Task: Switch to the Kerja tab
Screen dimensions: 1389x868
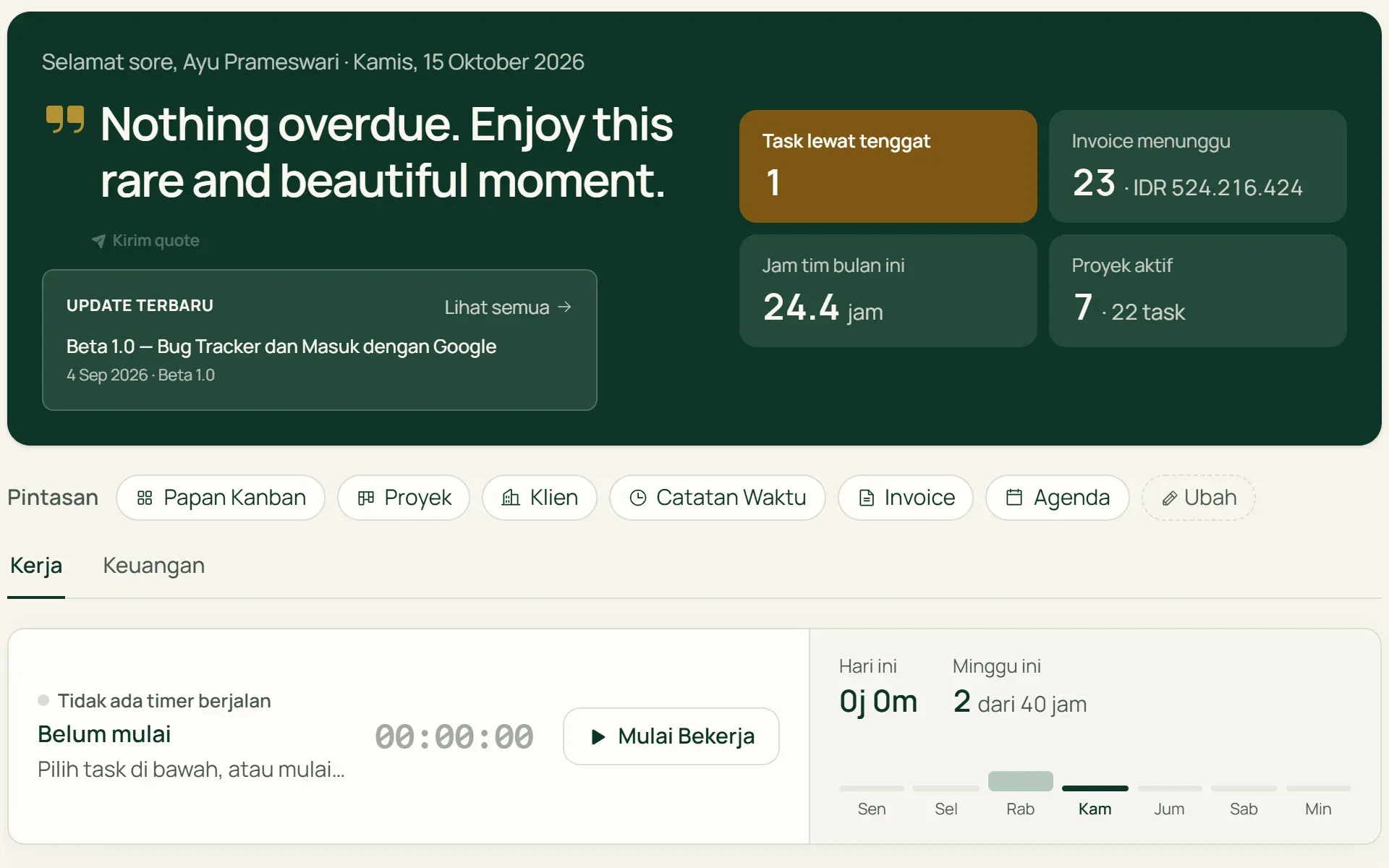Action: pos(36,566)
